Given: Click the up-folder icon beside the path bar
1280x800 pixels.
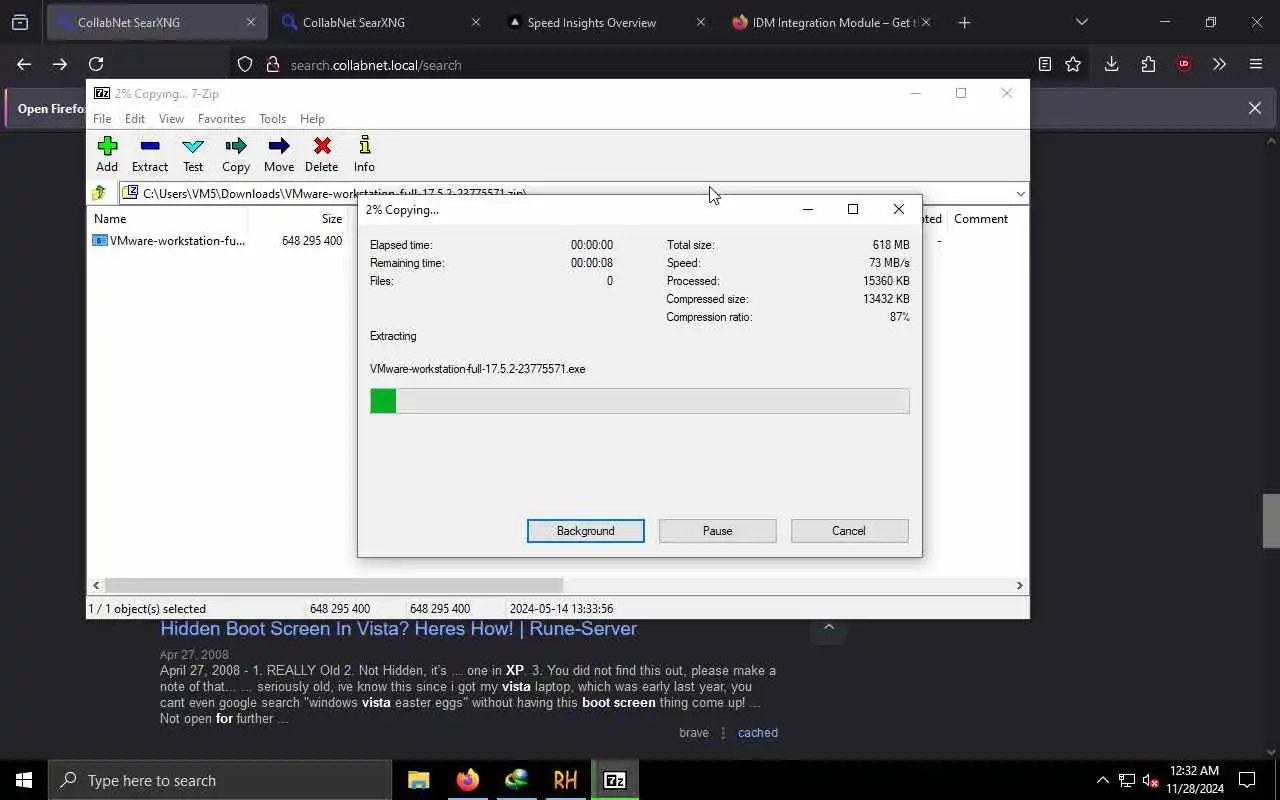Looking at the screenshot, I should click(99, 193).
